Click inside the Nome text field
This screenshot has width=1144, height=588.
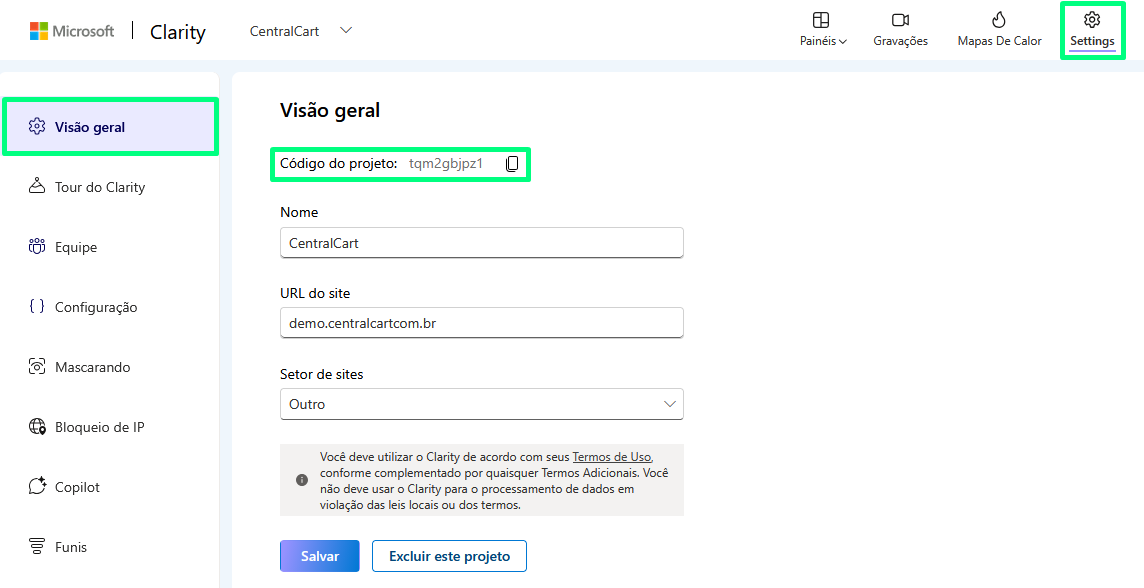click(x=481, y=243)
